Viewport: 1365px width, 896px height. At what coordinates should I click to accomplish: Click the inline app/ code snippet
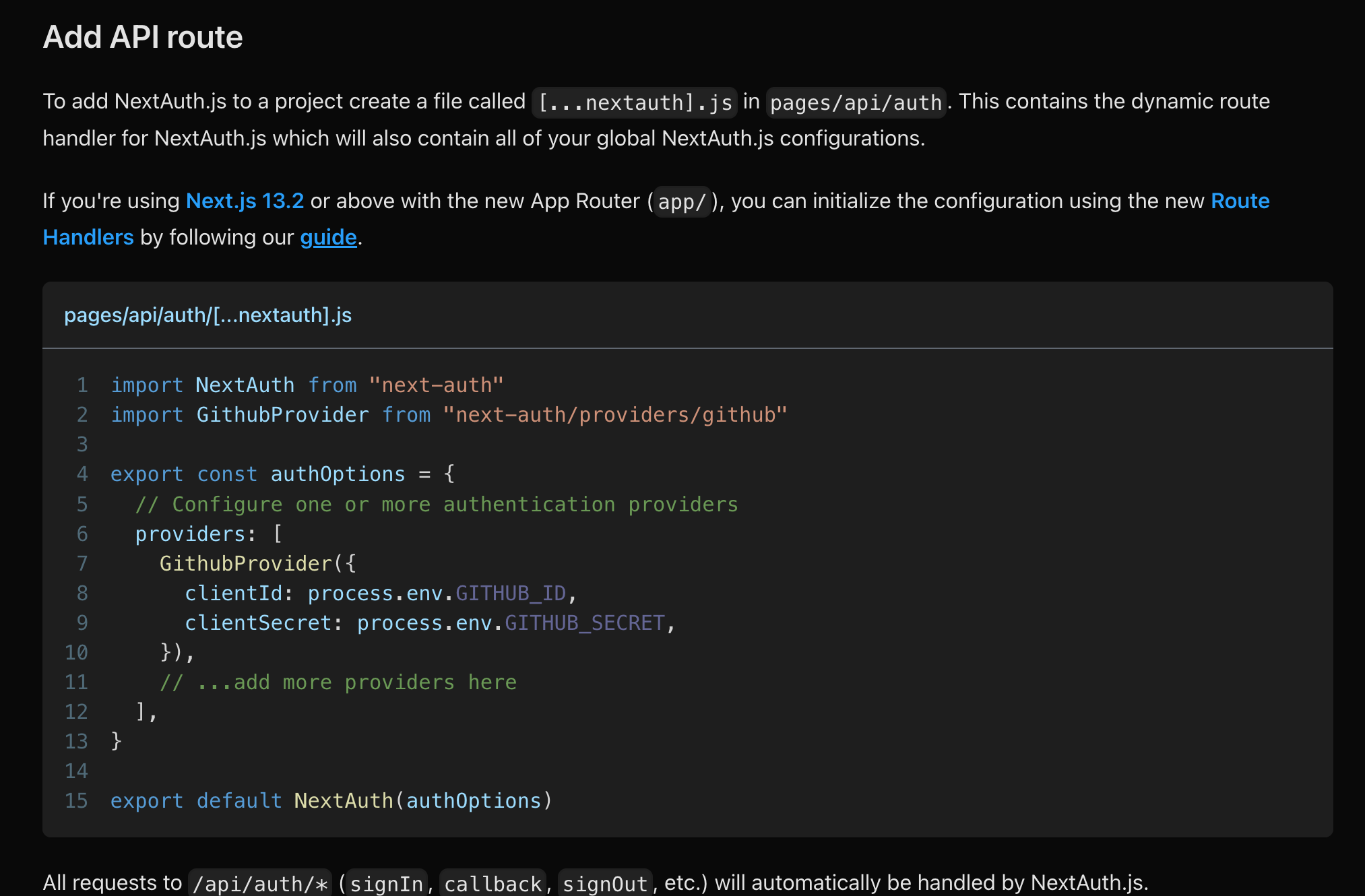(x=682, y=201)
